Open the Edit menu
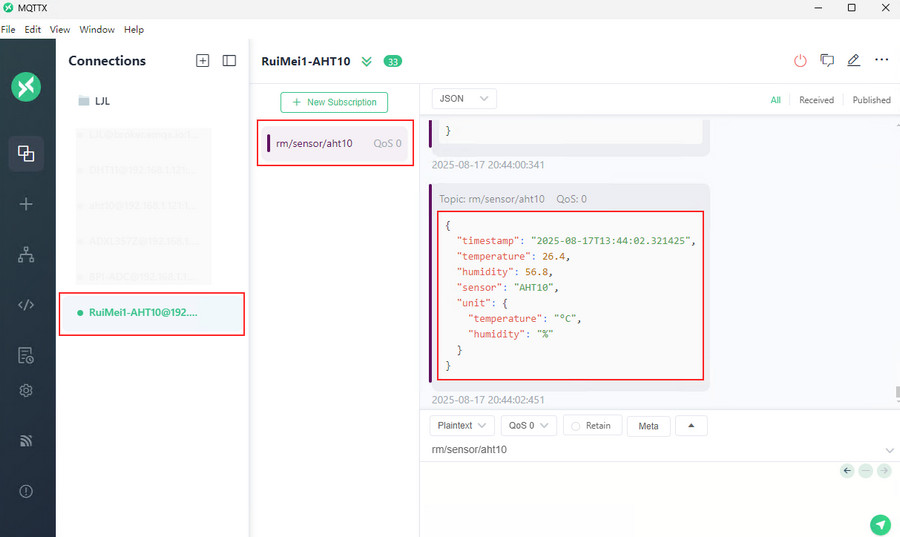900x537 pixels. click(x=33, y=29)
